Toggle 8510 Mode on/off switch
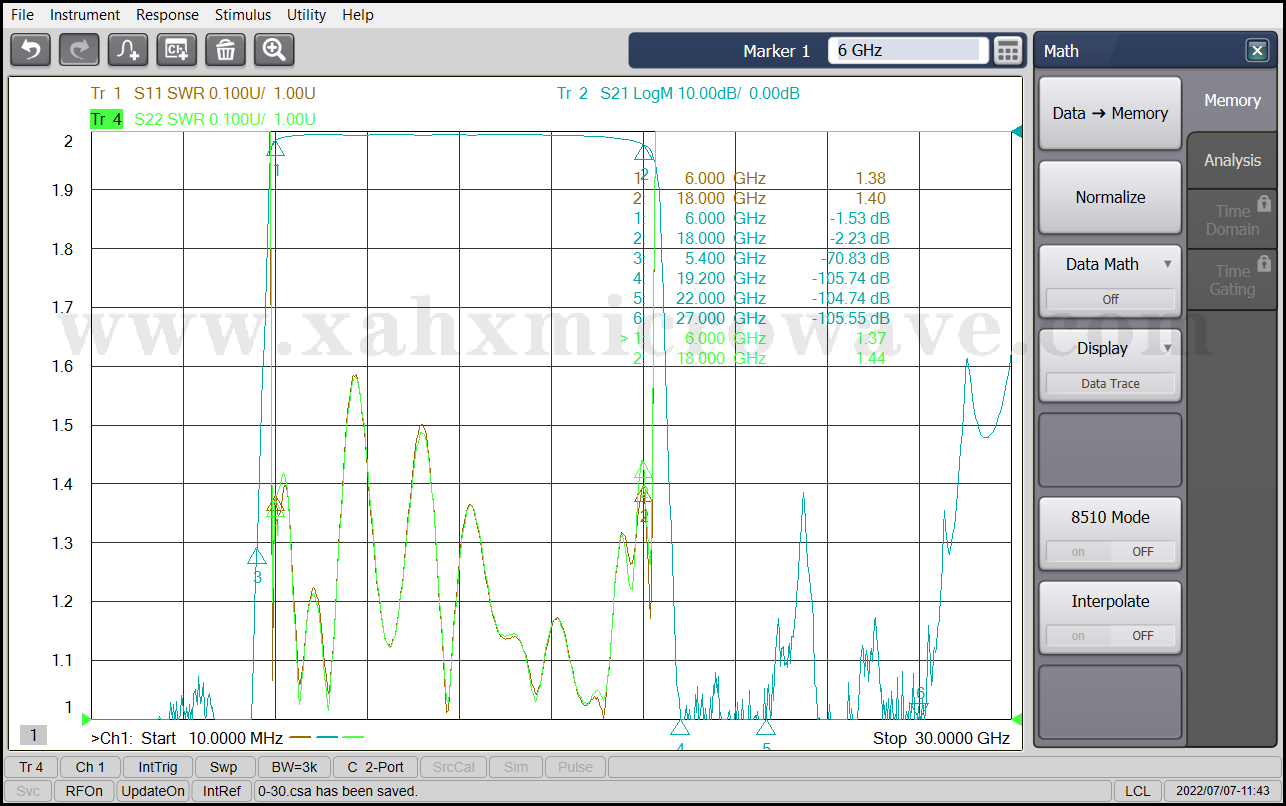This screenshot has width=1286, height=806. [x=1110, y=551]
